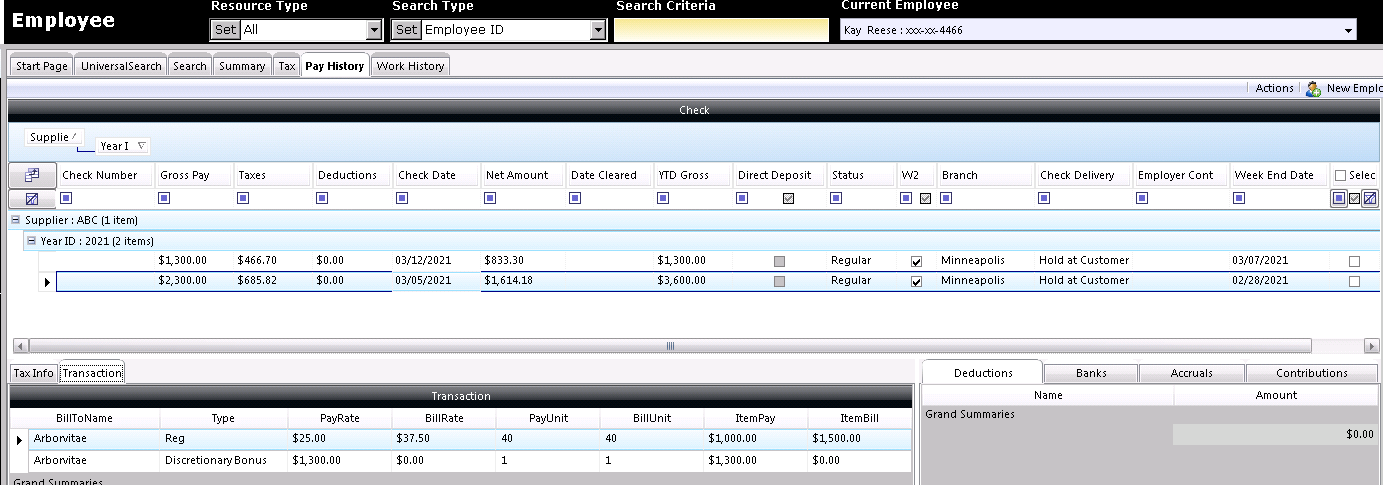Image resolution: width=1383 pixels, height=485 pixels.
Task: Open the Resource Type dropdown
Action: coord(375,30)
